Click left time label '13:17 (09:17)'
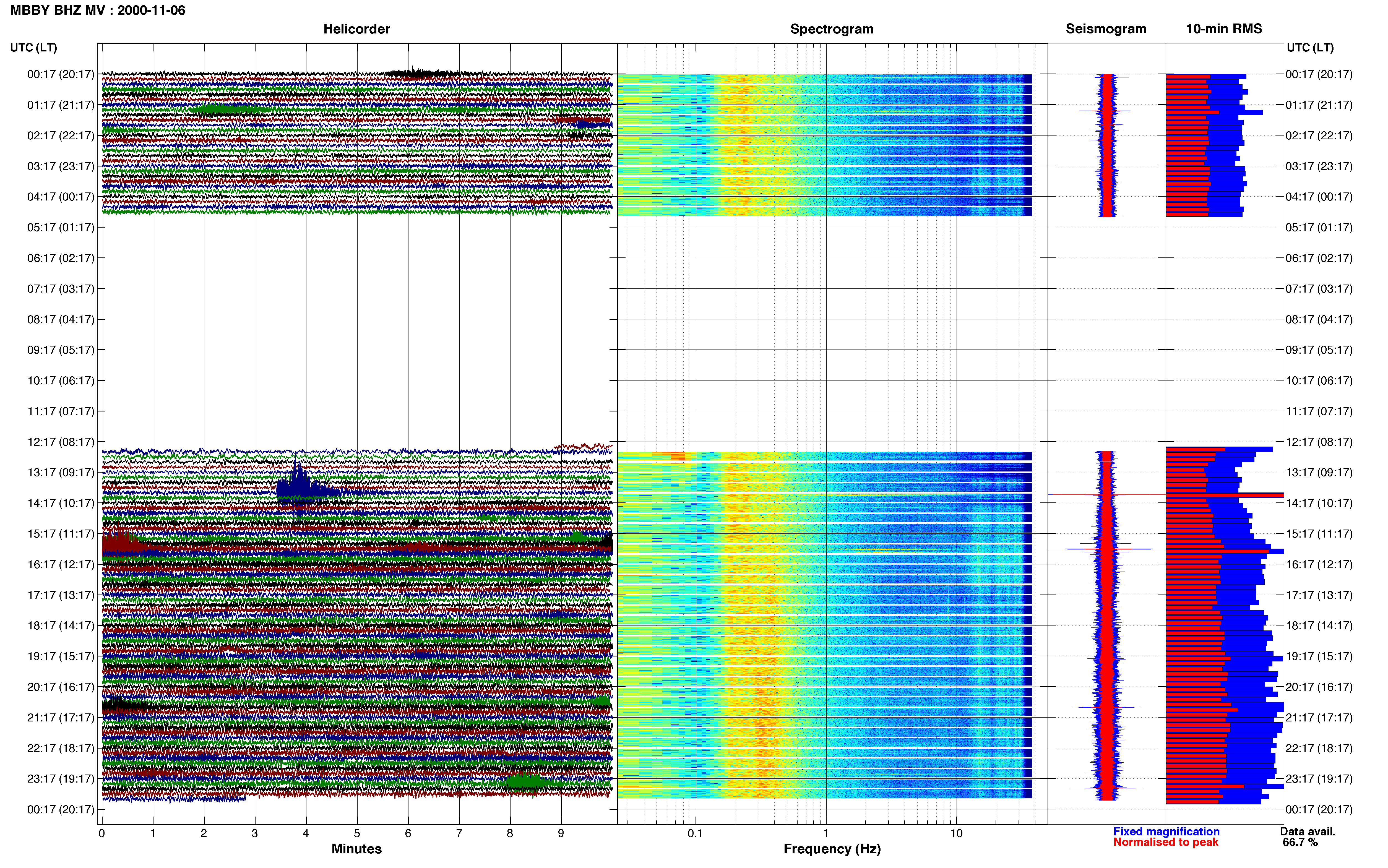The width and height of the screenshot is (1388, 868). pos(61,473)
